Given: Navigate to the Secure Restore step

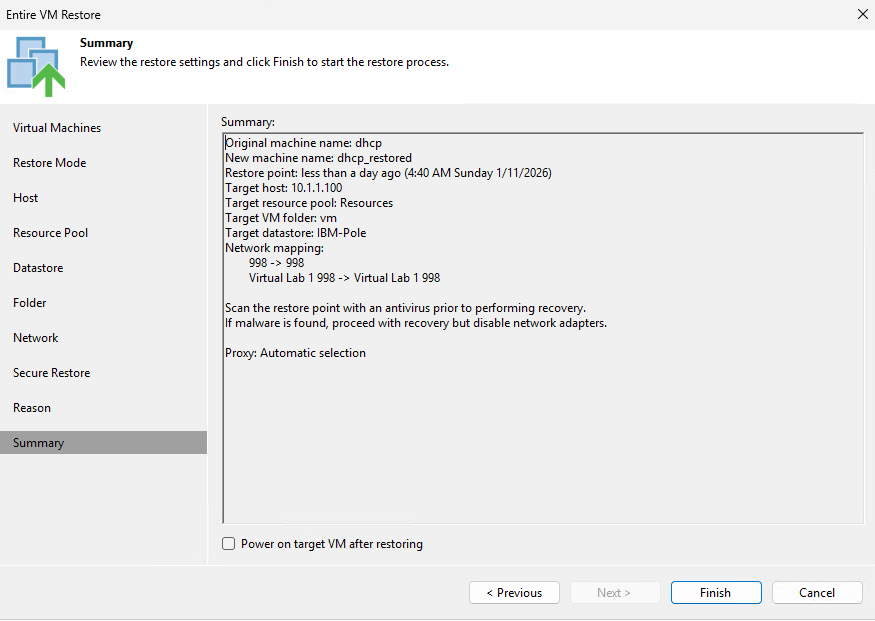Looking at the screenshot, I should pos(51,372).
